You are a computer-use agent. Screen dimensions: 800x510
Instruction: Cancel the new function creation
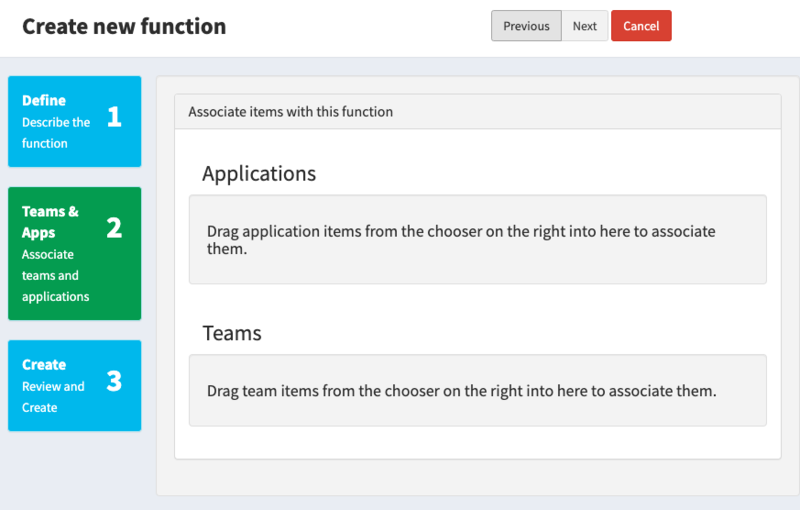[x=641, y=26]
